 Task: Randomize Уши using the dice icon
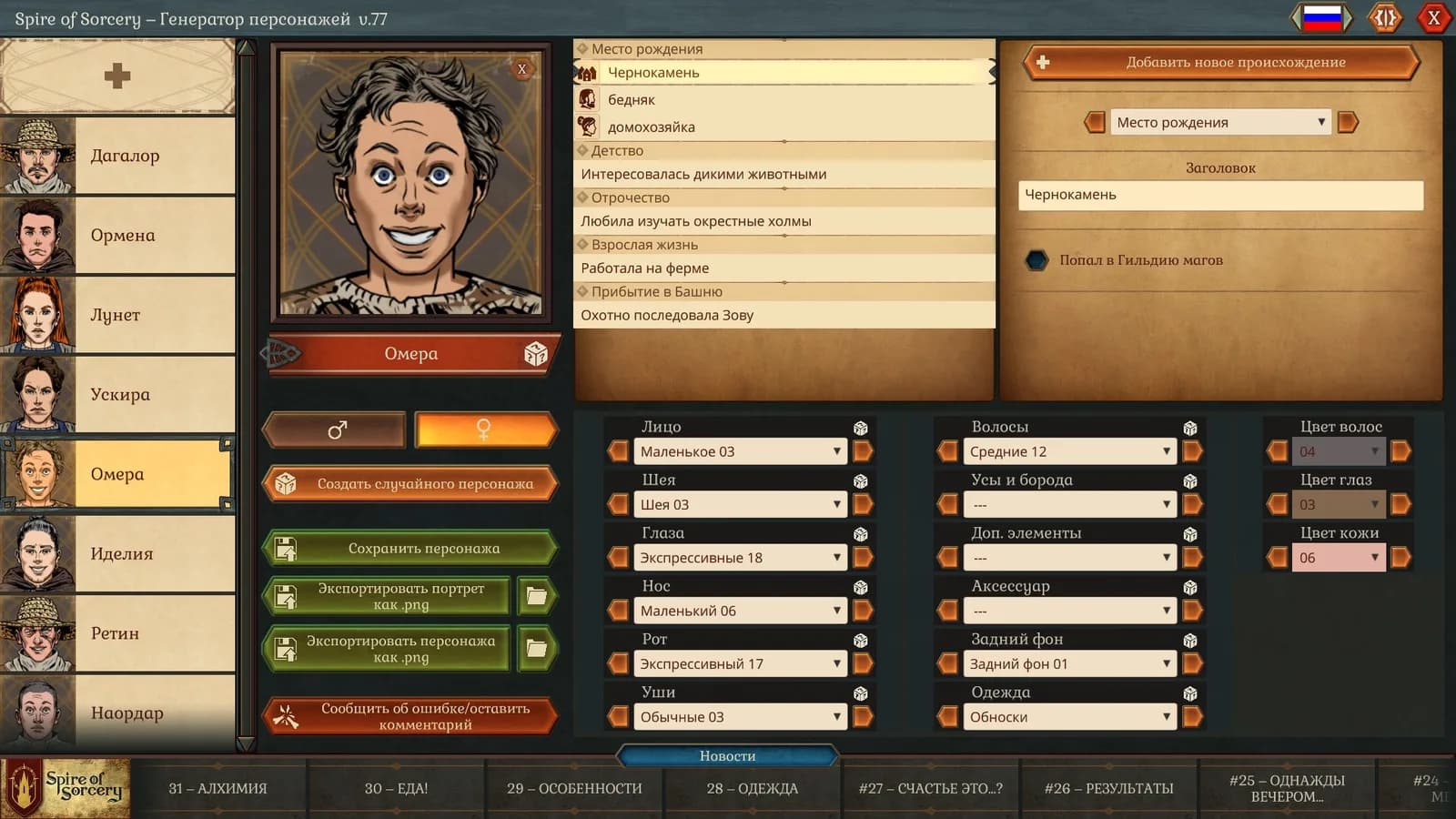tap(860, 693)
